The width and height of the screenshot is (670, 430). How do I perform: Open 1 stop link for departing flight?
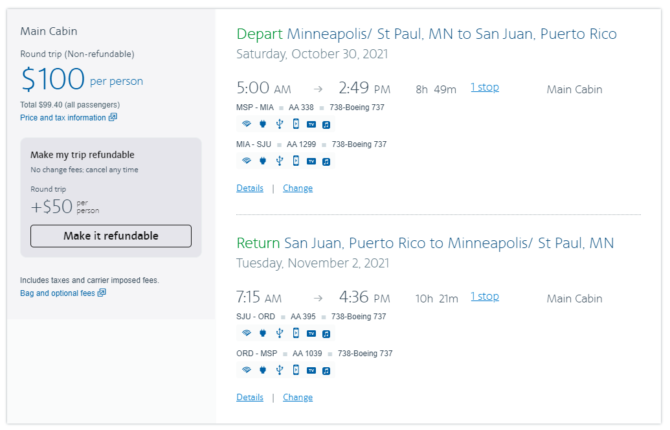point(485,87)
